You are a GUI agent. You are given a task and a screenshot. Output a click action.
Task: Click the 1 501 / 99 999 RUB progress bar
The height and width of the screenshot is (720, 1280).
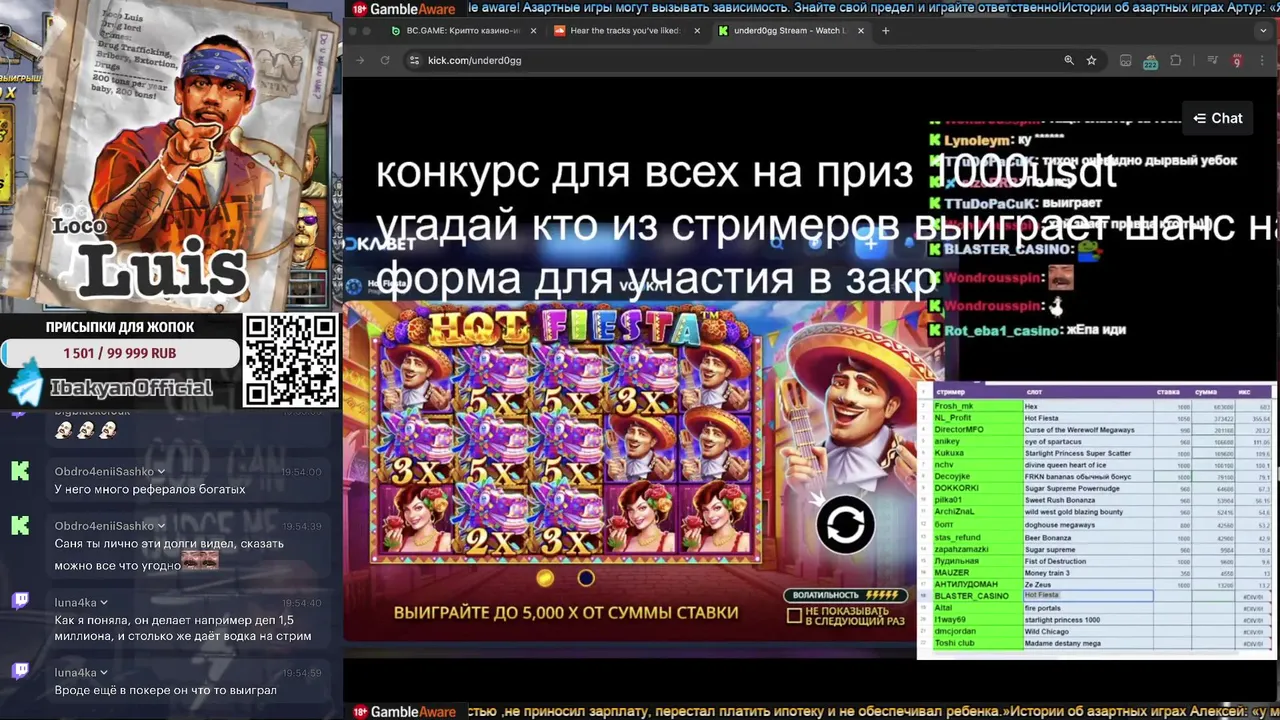coord(120,353)
